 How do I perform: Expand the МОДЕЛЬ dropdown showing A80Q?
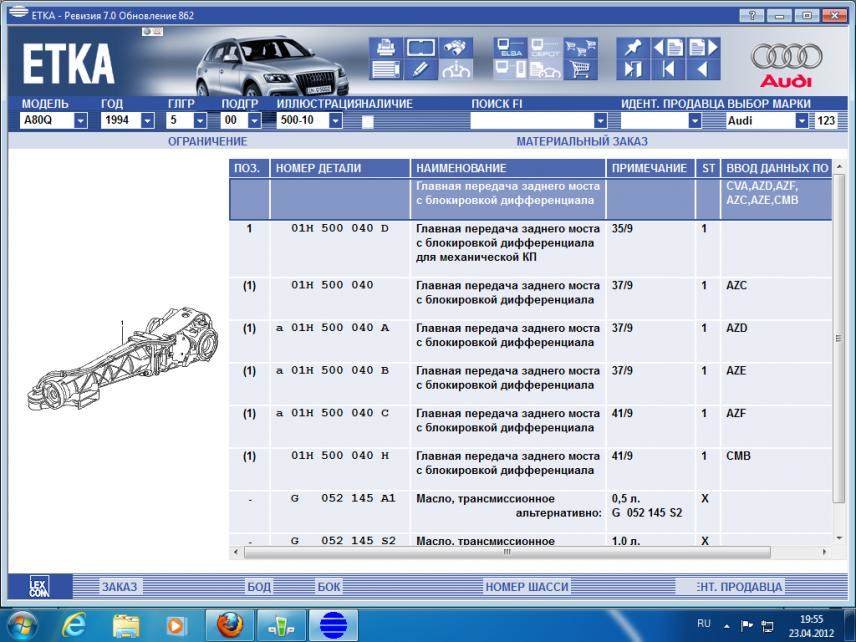(x=80, y=121)
